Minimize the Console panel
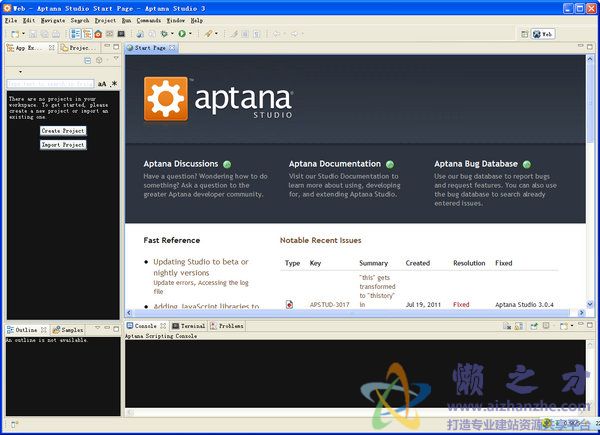 (x=580, y=324)
